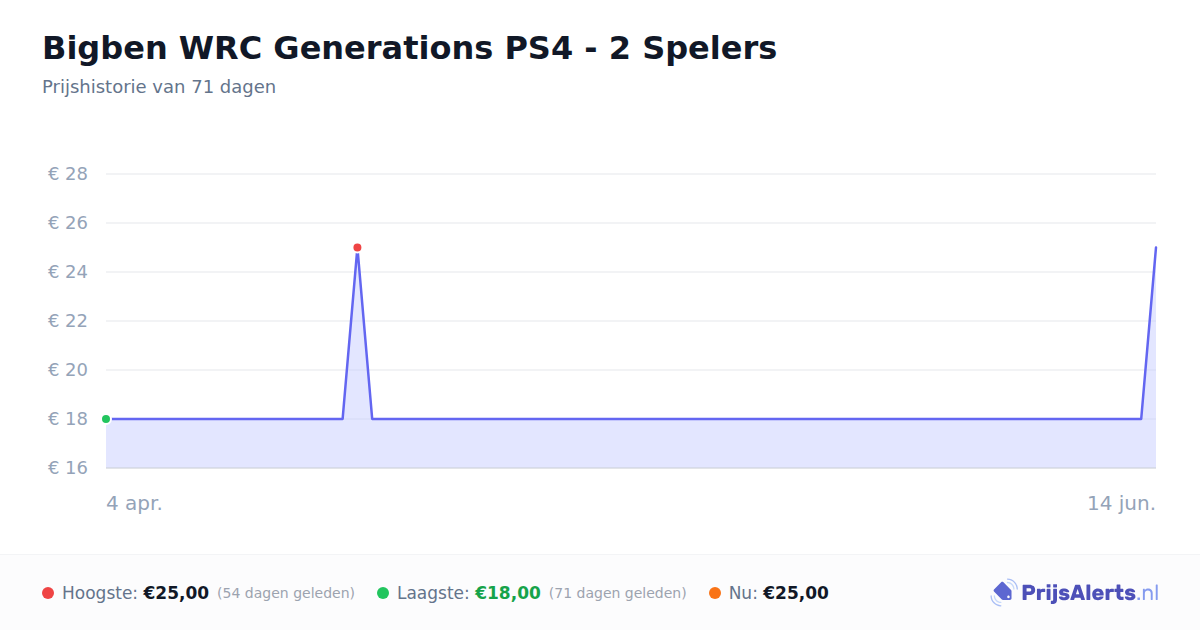Select the Laagste €18,00 price value
1200x630 pixels.
pyautogui.click(x=508, y=593)
